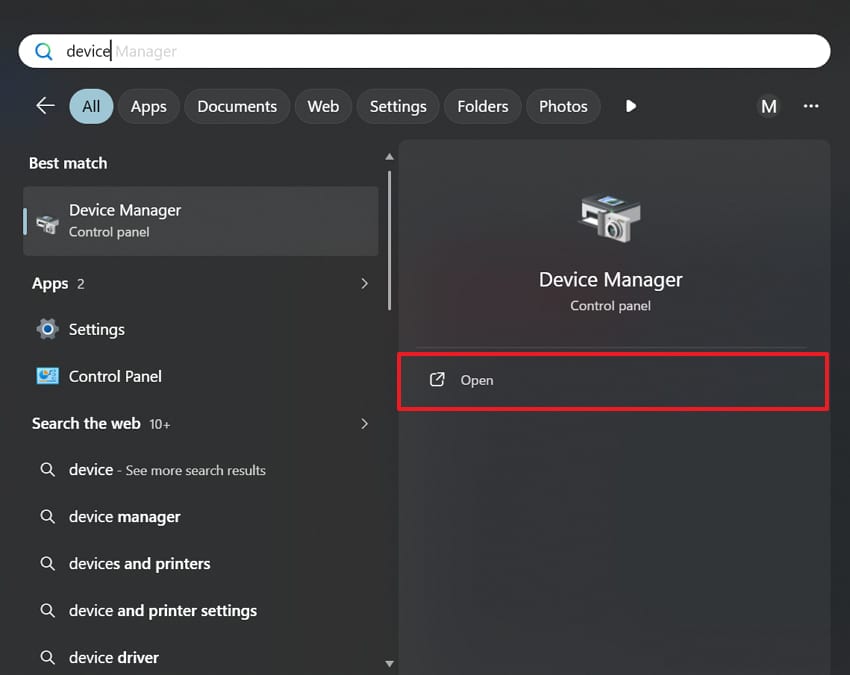
Task: Expand the Apps results section chevron
Action: click(x=364, y=284)
